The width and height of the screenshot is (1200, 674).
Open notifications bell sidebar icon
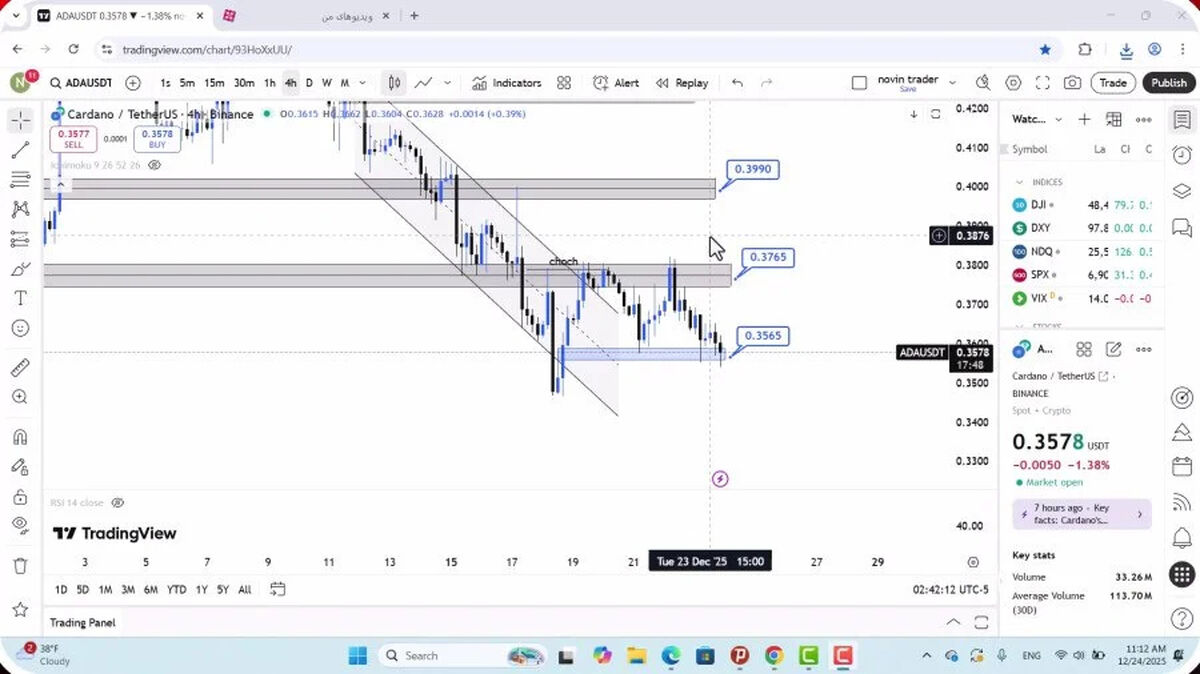(1182, 538)
